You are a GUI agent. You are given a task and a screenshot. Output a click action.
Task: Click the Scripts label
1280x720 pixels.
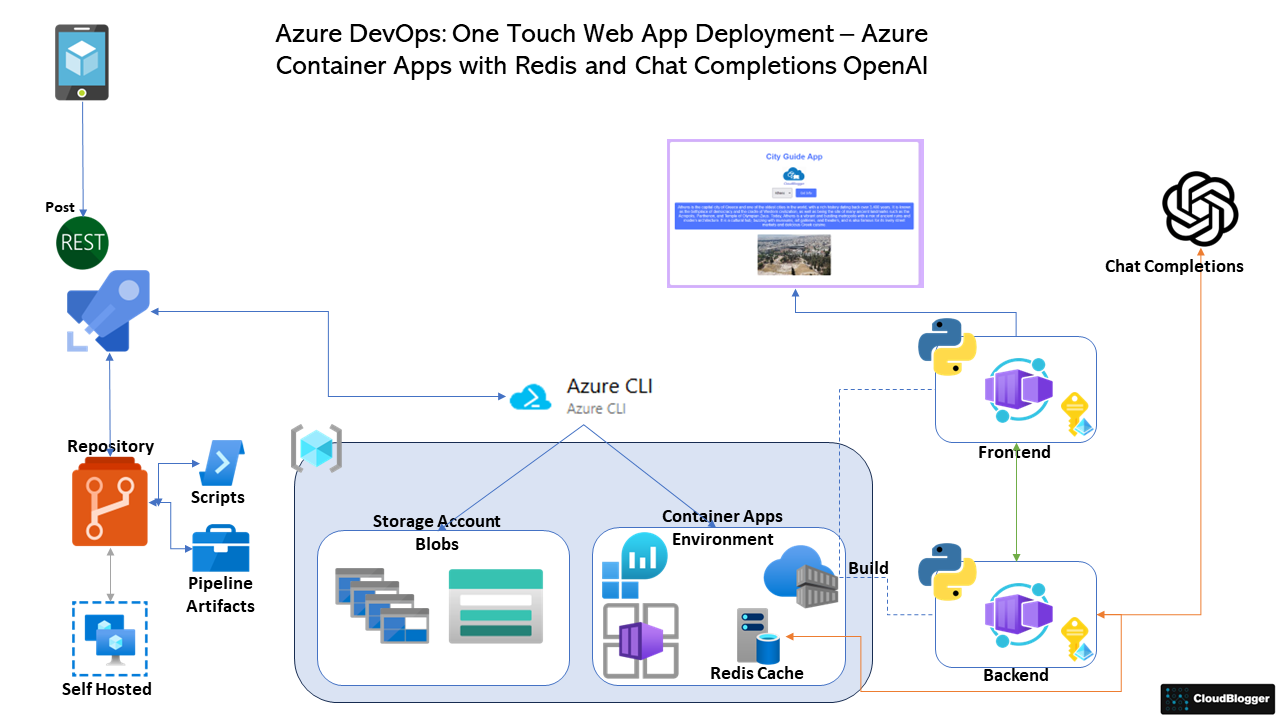click(218, 497)
